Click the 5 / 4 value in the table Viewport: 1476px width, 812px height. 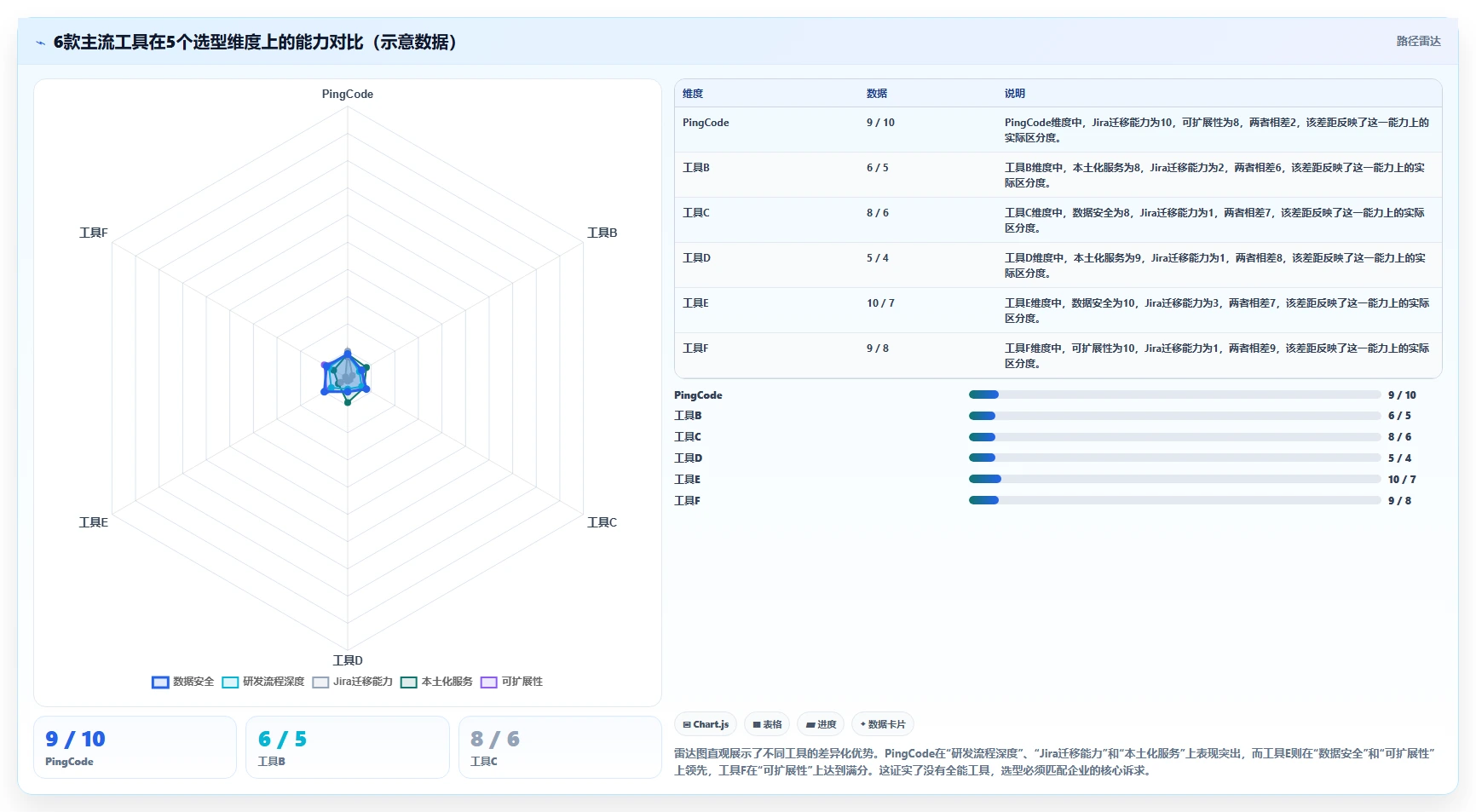[x=878, y=258]
